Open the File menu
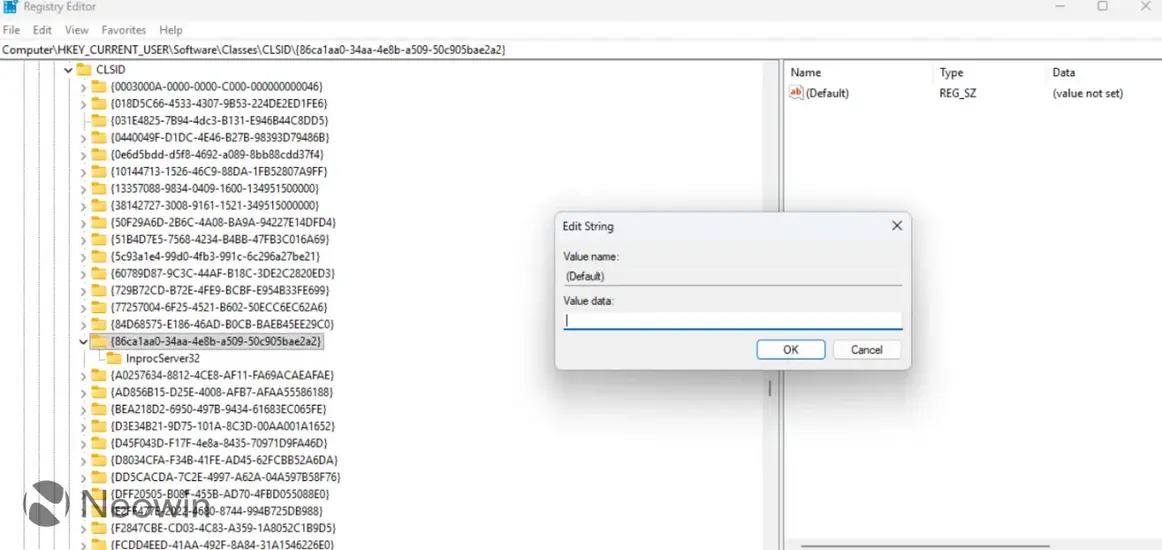 pos(11,30)
